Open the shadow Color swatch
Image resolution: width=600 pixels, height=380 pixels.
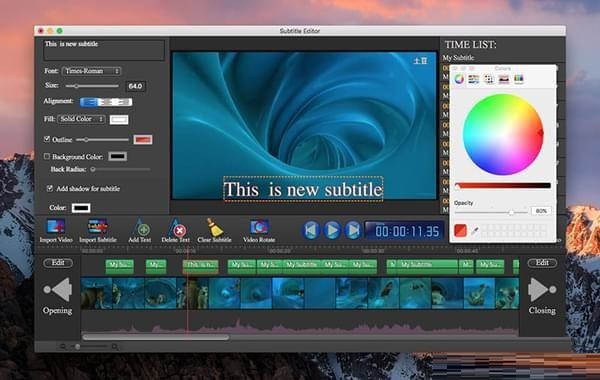[81, 208]
